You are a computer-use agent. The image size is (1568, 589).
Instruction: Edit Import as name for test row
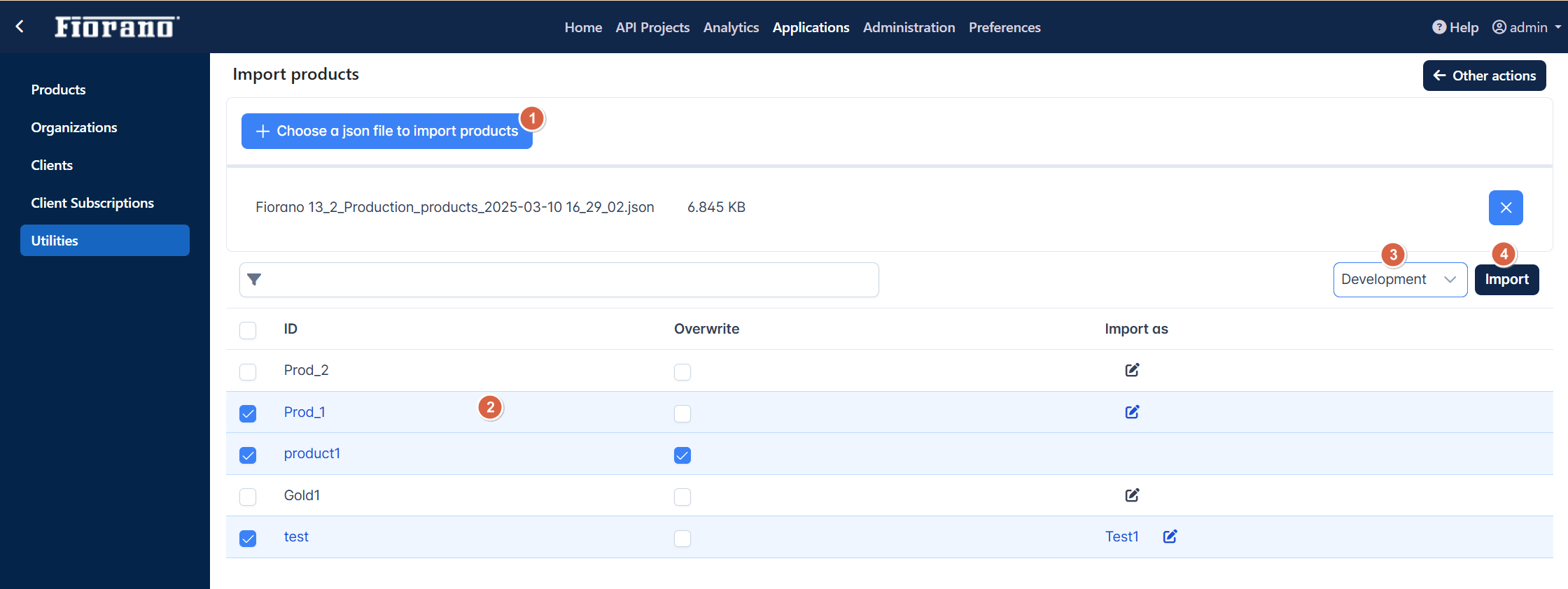click(x=1170, y=537)
